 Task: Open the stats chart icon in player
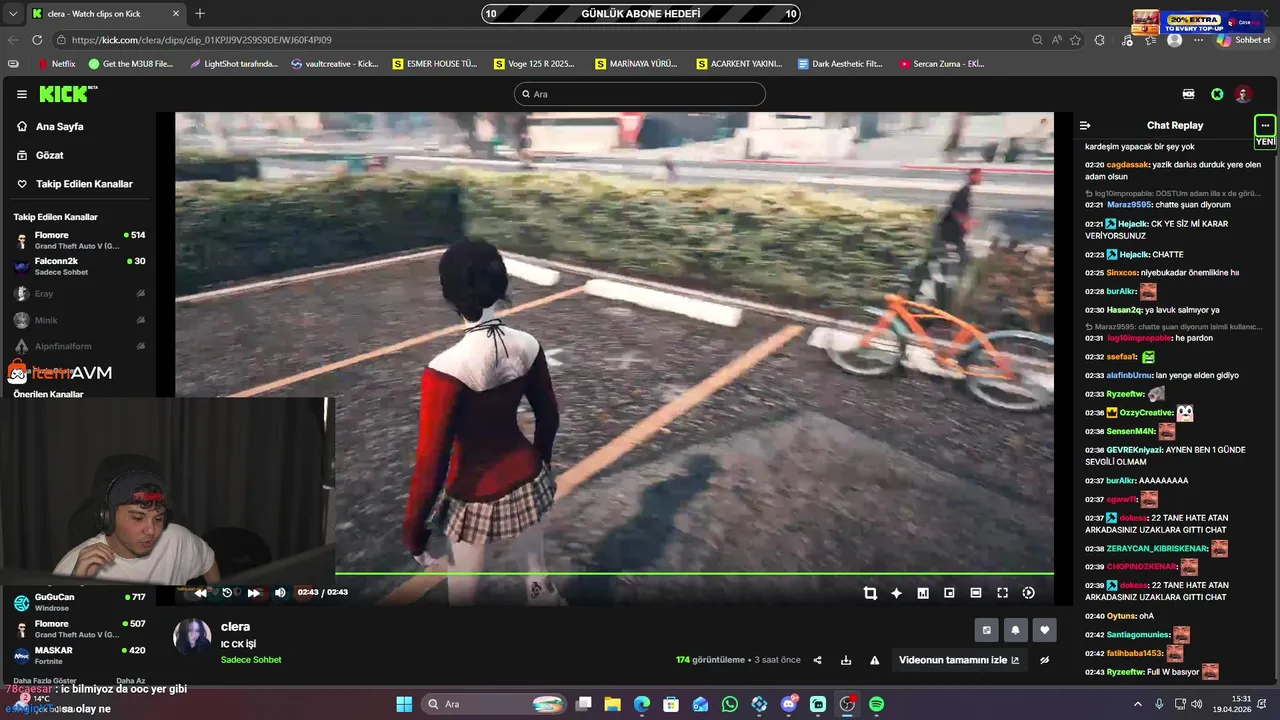(923, 593)
